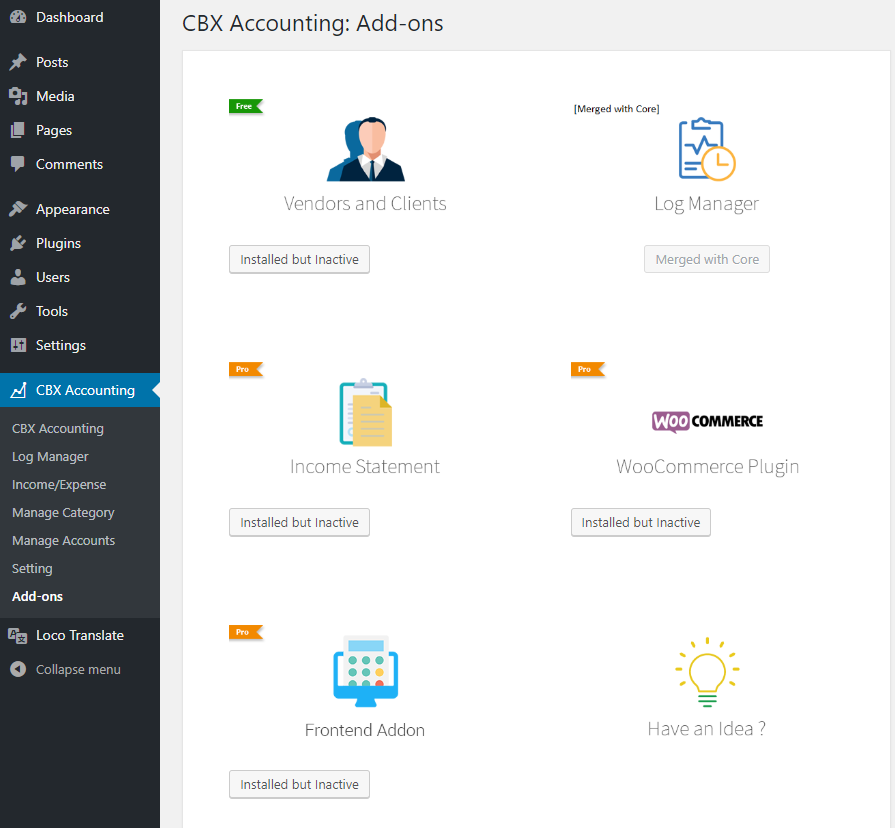Click the Vendors and Clients avatar icon
This screenshot has width=895, height=828.
coord(365,148)
